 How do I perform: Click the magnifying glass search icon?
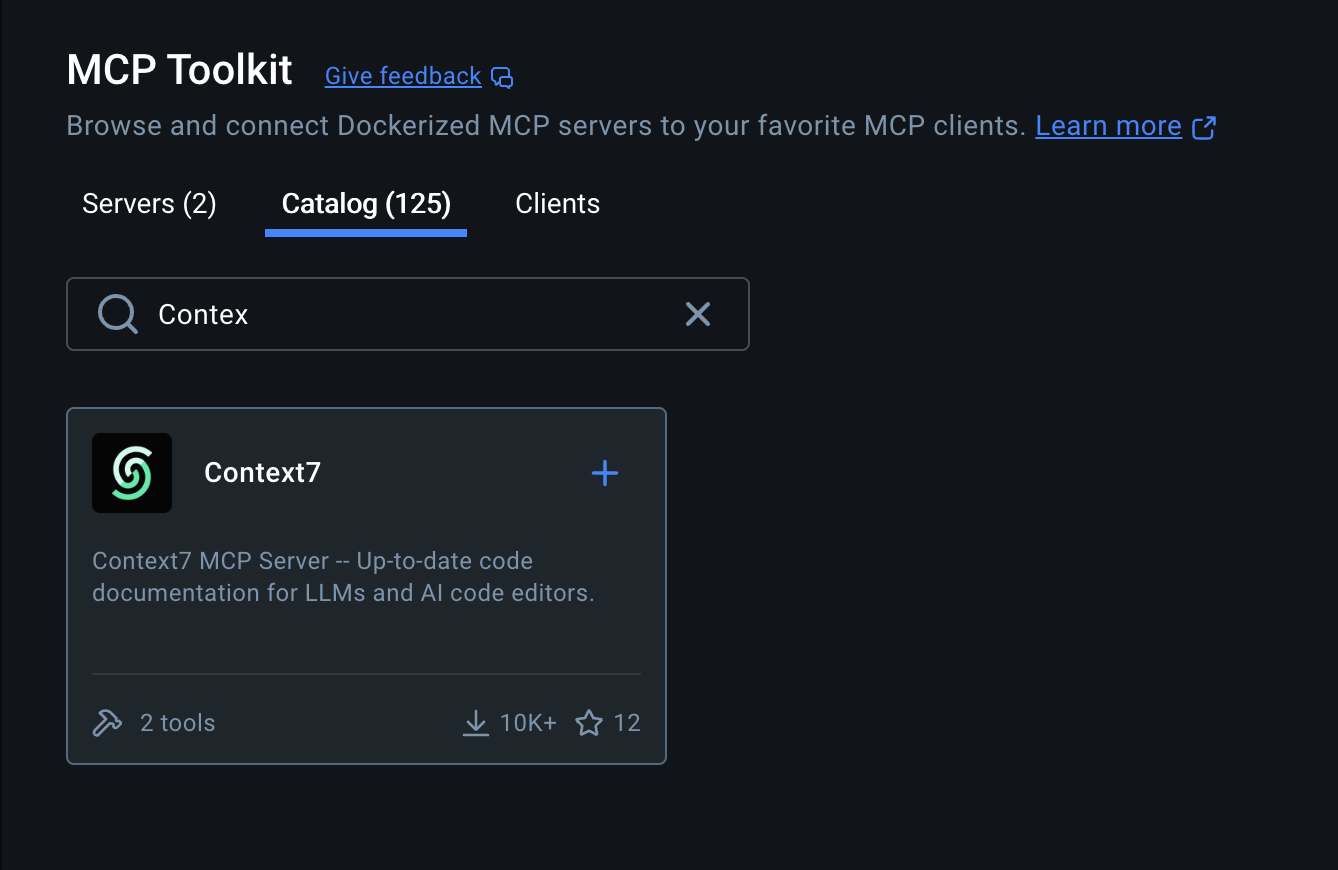click(118, 314)
